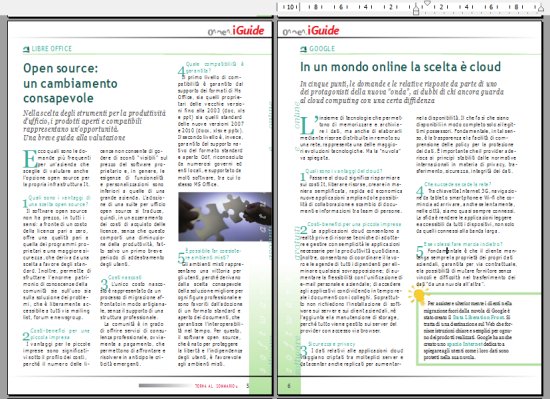This screenshot has width=550, height=399.
Task: Click the GOOGLE section arrow icon
Action: point(303,49)
